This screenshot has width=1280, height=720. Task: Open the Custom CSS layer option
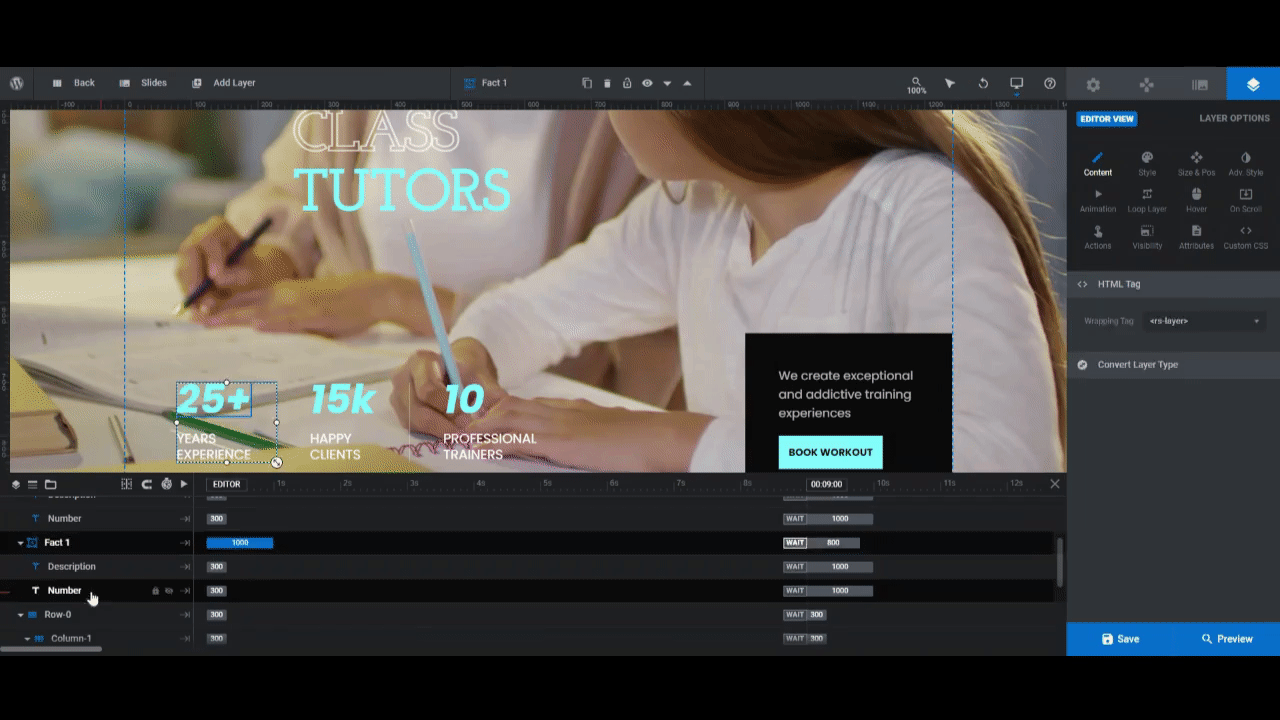pos(1246,237)
